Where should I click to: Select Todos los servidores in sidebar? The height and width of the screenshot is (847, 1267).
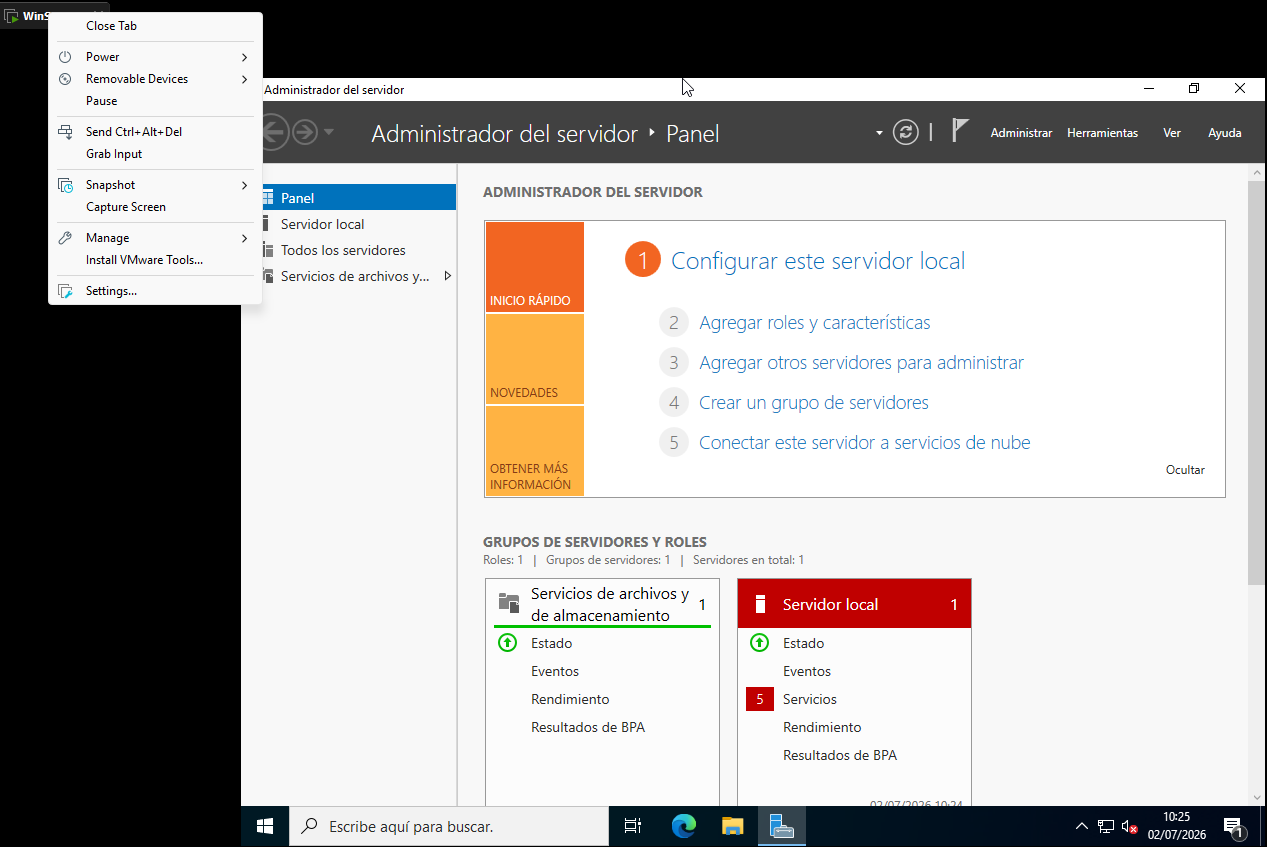[x=343, y=250]
